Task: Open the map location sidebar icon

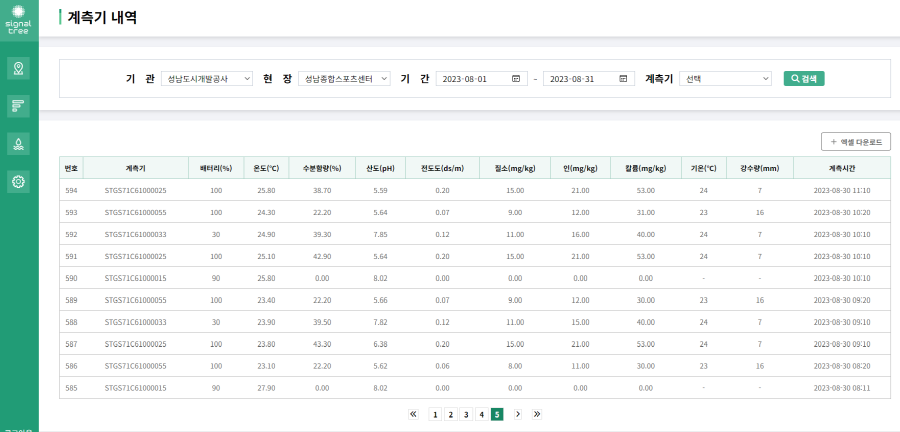Action: pyautogui.click(x=18, y=68)
